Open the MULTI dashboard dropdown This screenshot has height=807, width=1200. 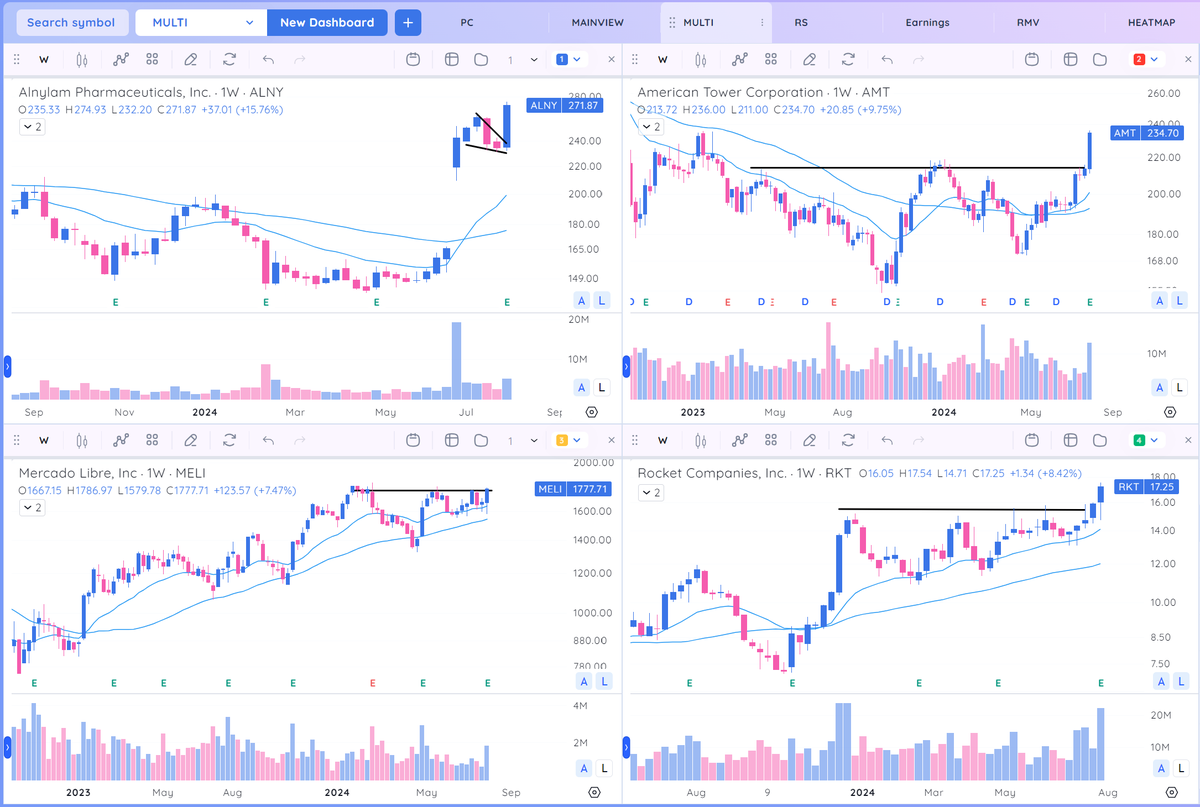point(201,22)
